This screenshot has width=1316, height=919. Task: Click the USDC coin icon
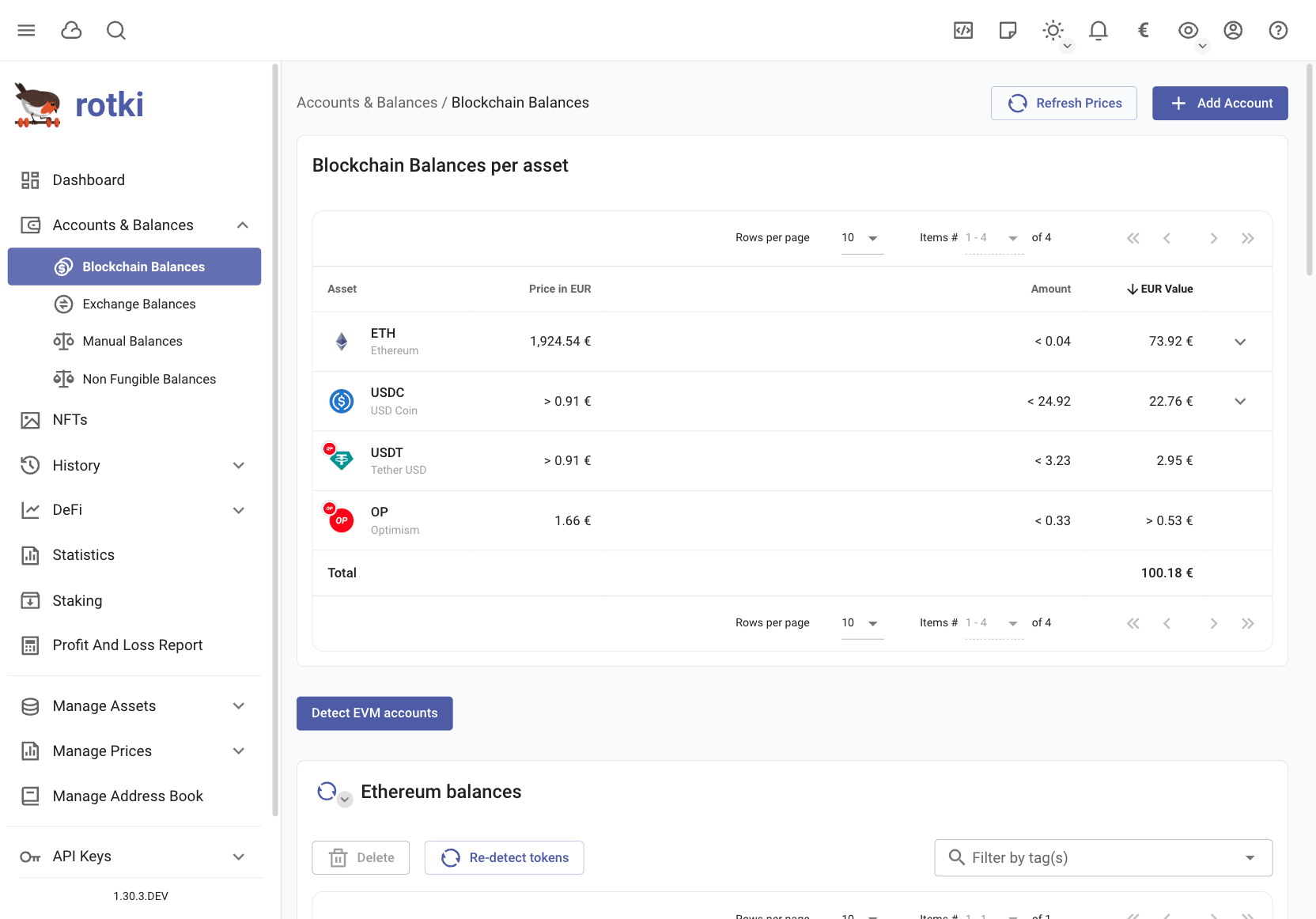point(342,401)
